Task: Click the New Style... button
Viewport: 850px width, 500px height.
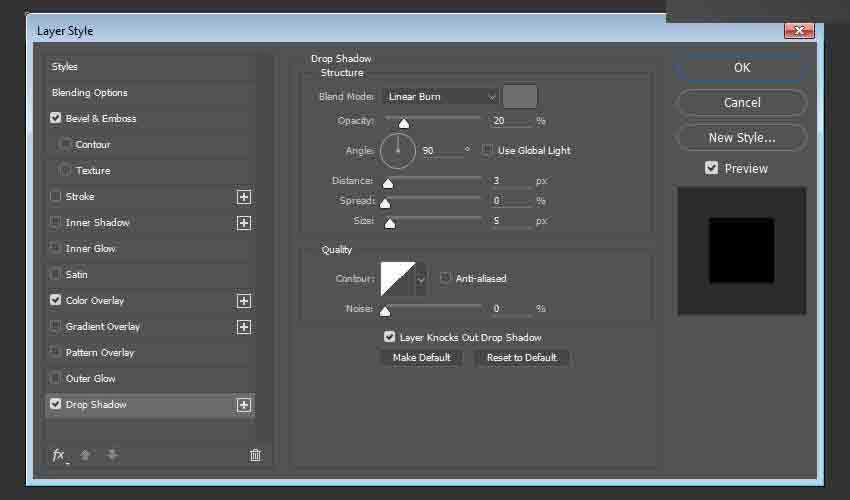Action: tap(741, 138)
